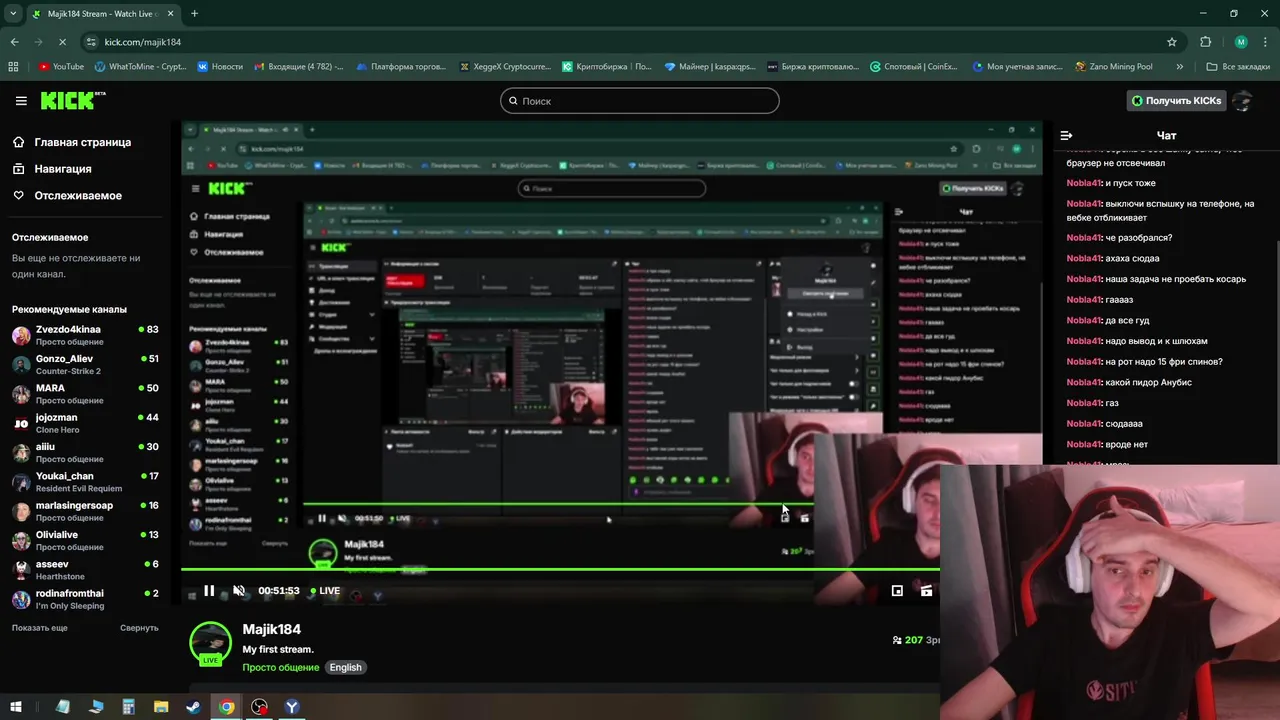
Task: Open a new Chrome tab
Action: pyautogui.click(x=194, y=14)
